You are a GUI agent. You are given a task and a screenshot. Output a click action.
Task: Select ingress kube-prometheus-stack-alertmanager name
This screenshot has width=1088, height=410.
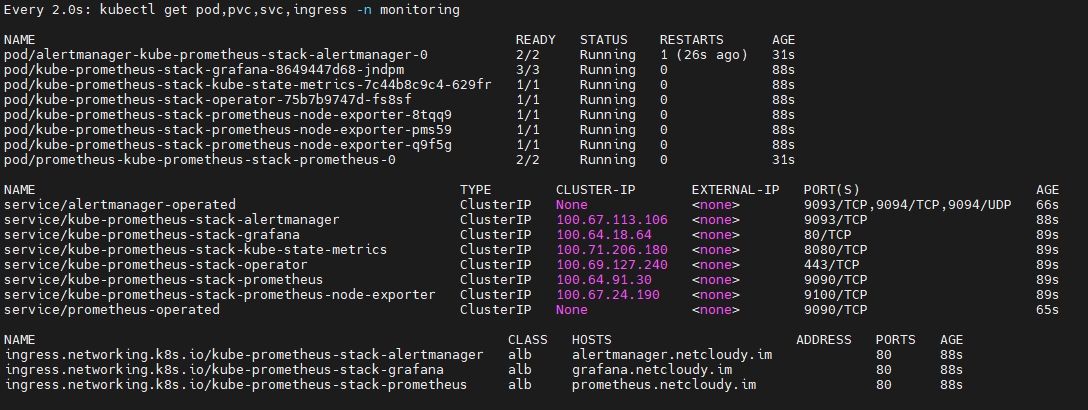point(244,355)
